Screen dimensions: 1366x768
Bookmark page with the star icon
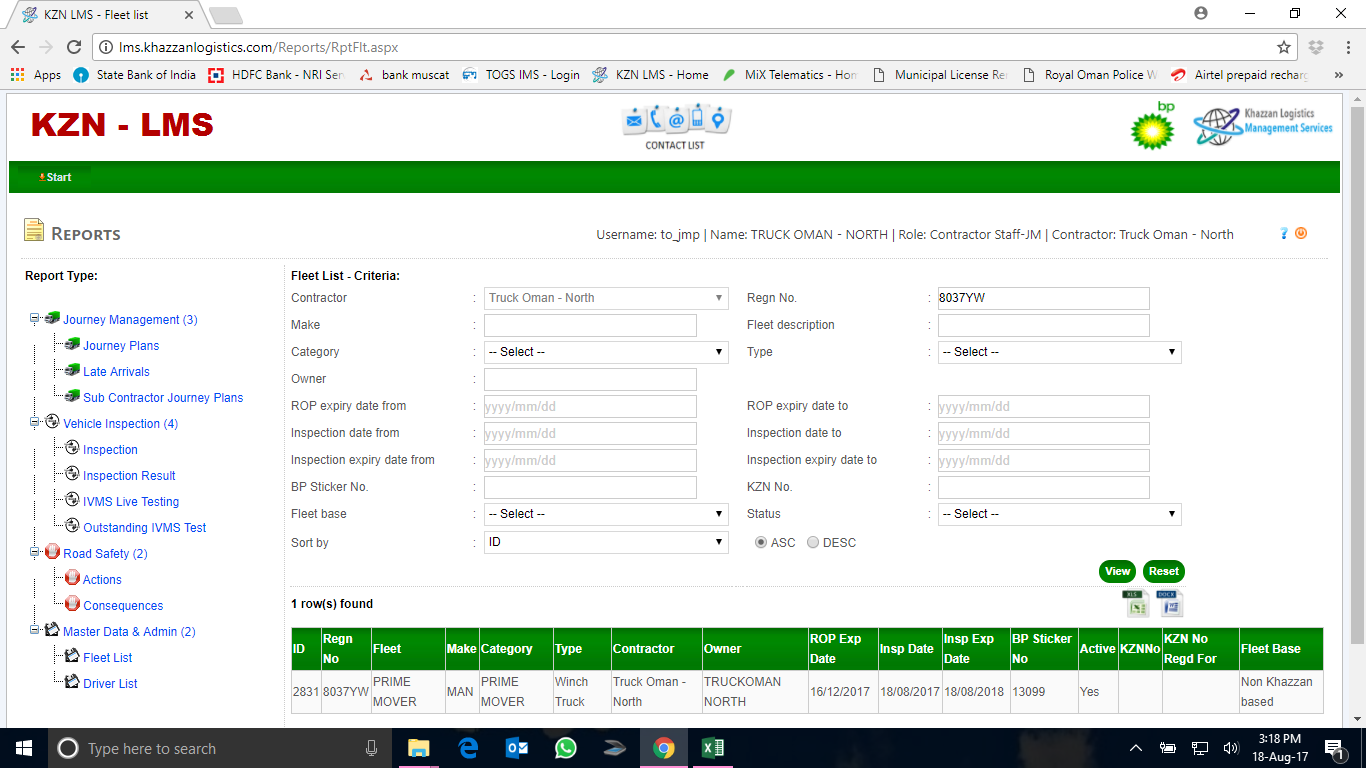coord(1284,47)
